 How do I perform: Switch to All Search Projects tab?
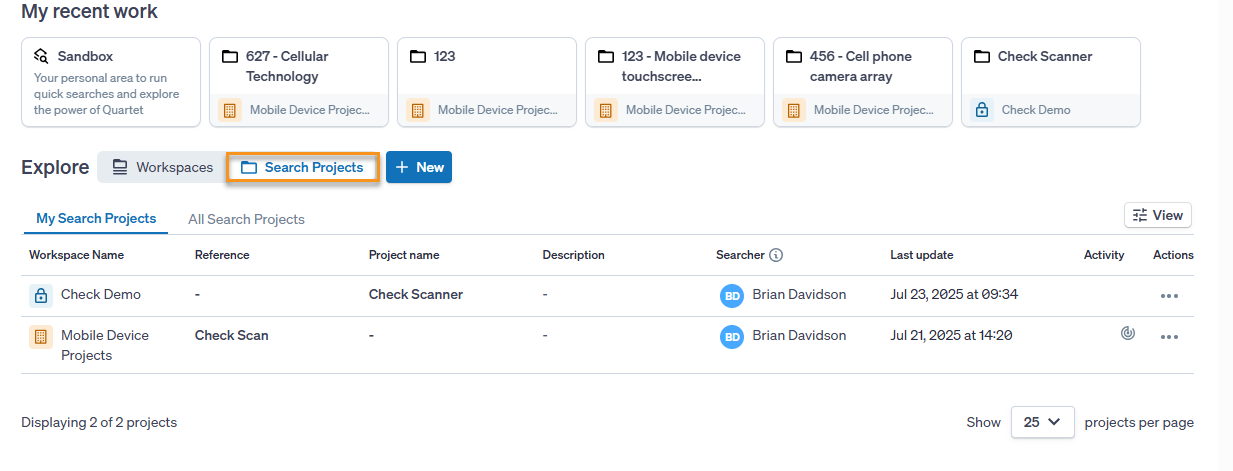[x=246, y=219]
